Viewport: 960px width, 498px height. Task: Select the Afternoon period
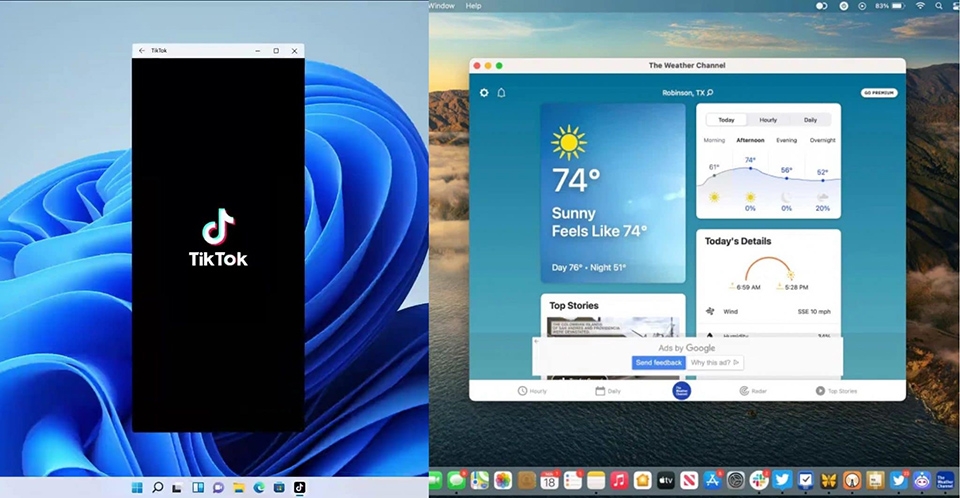click(750, 140)
